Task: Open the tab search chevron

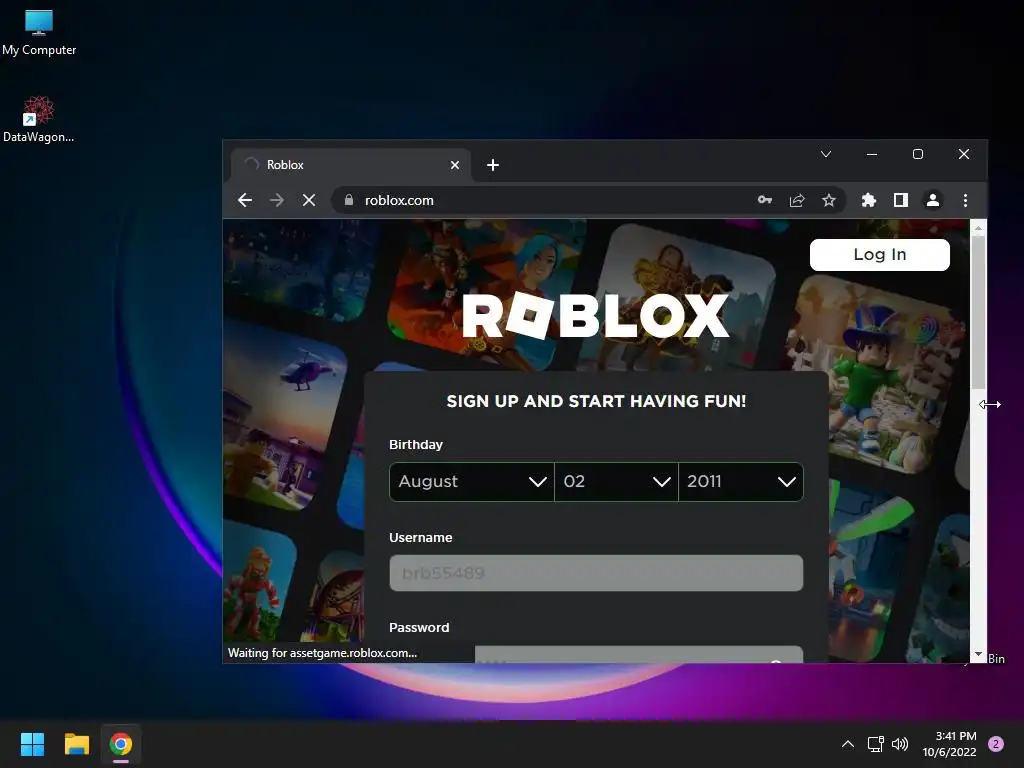Action: [x=826, y=154]
